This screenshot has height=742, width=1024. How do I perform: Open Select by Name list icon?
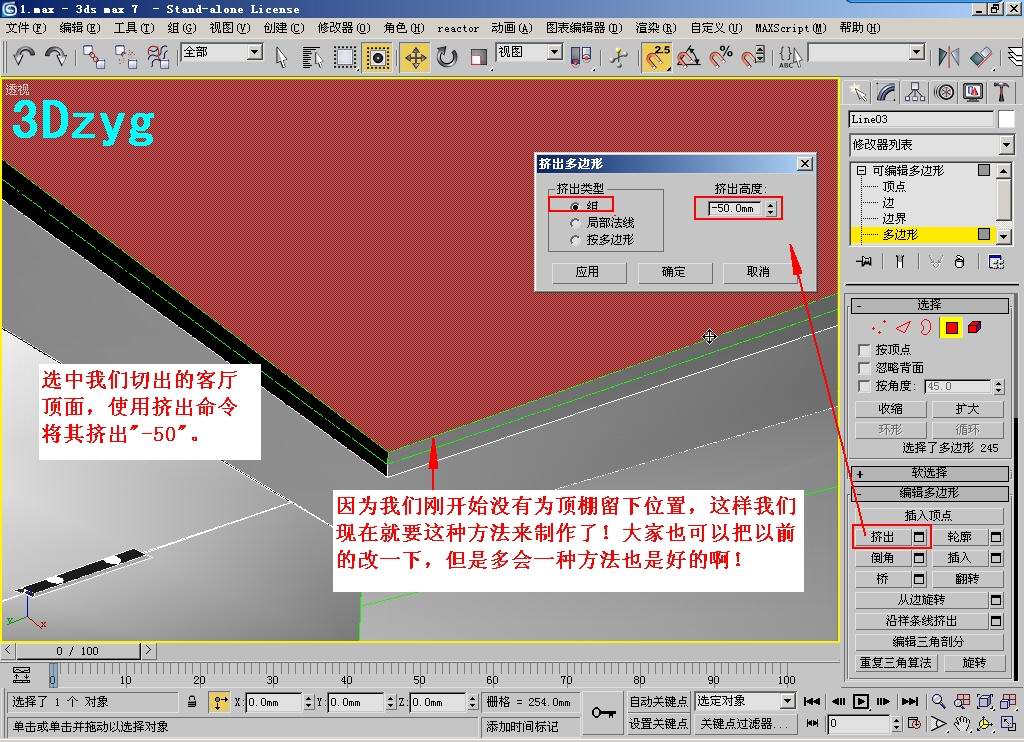pyautogui.click(x=313, y=57)
